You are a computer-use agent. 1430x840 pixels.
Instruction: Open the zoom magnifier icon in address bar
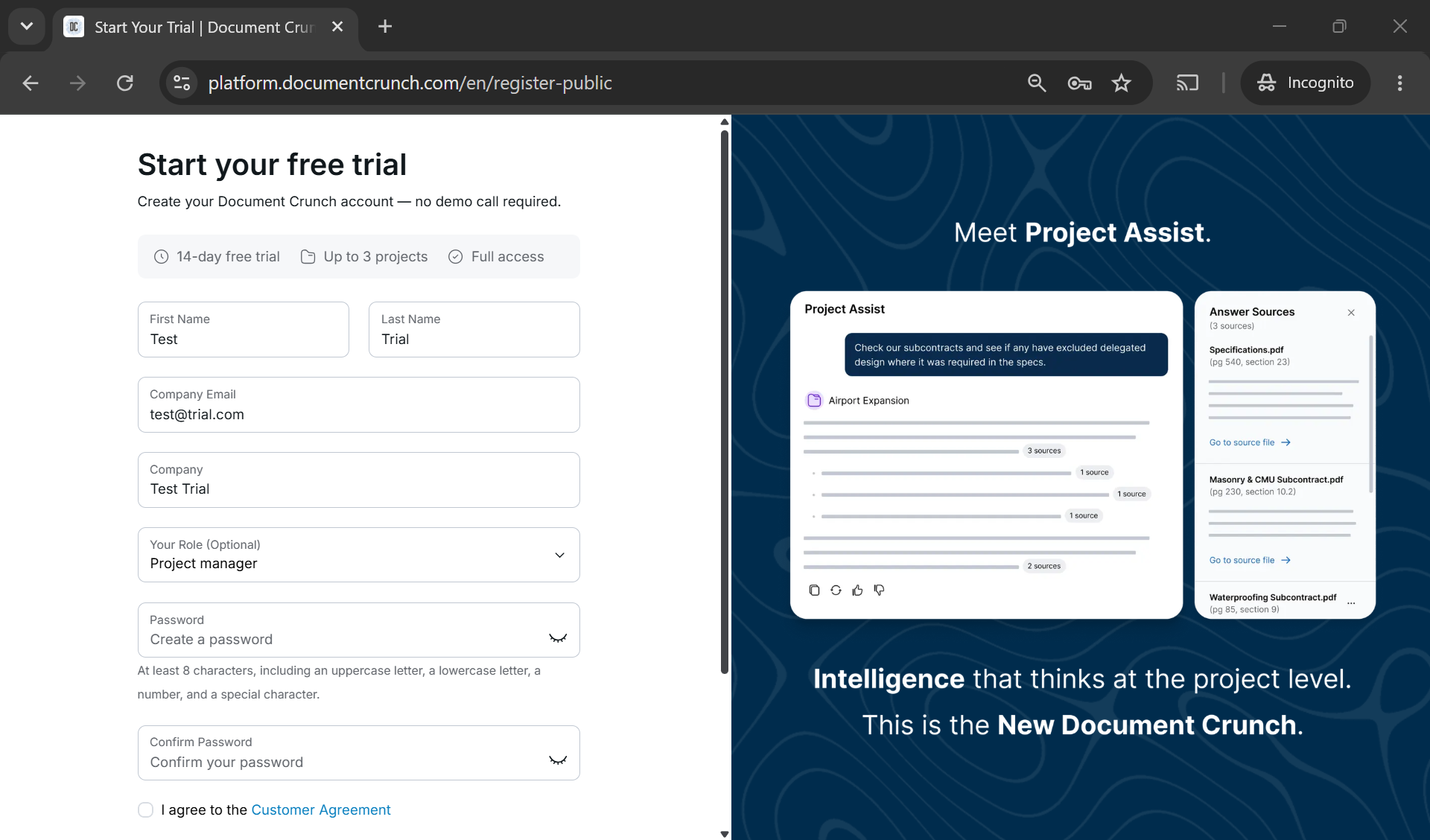tap(1037, 83)
